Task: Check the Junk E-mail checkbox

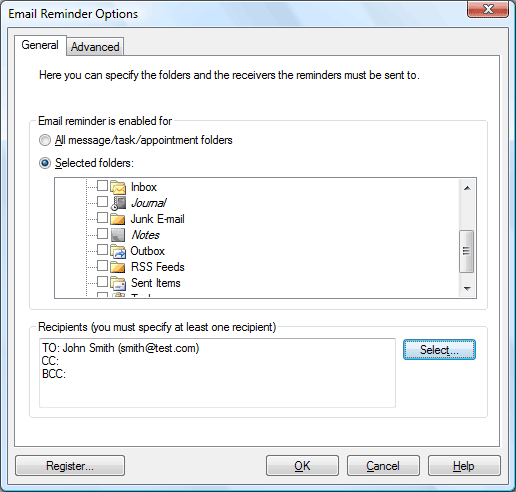Action: click(102, 218)
